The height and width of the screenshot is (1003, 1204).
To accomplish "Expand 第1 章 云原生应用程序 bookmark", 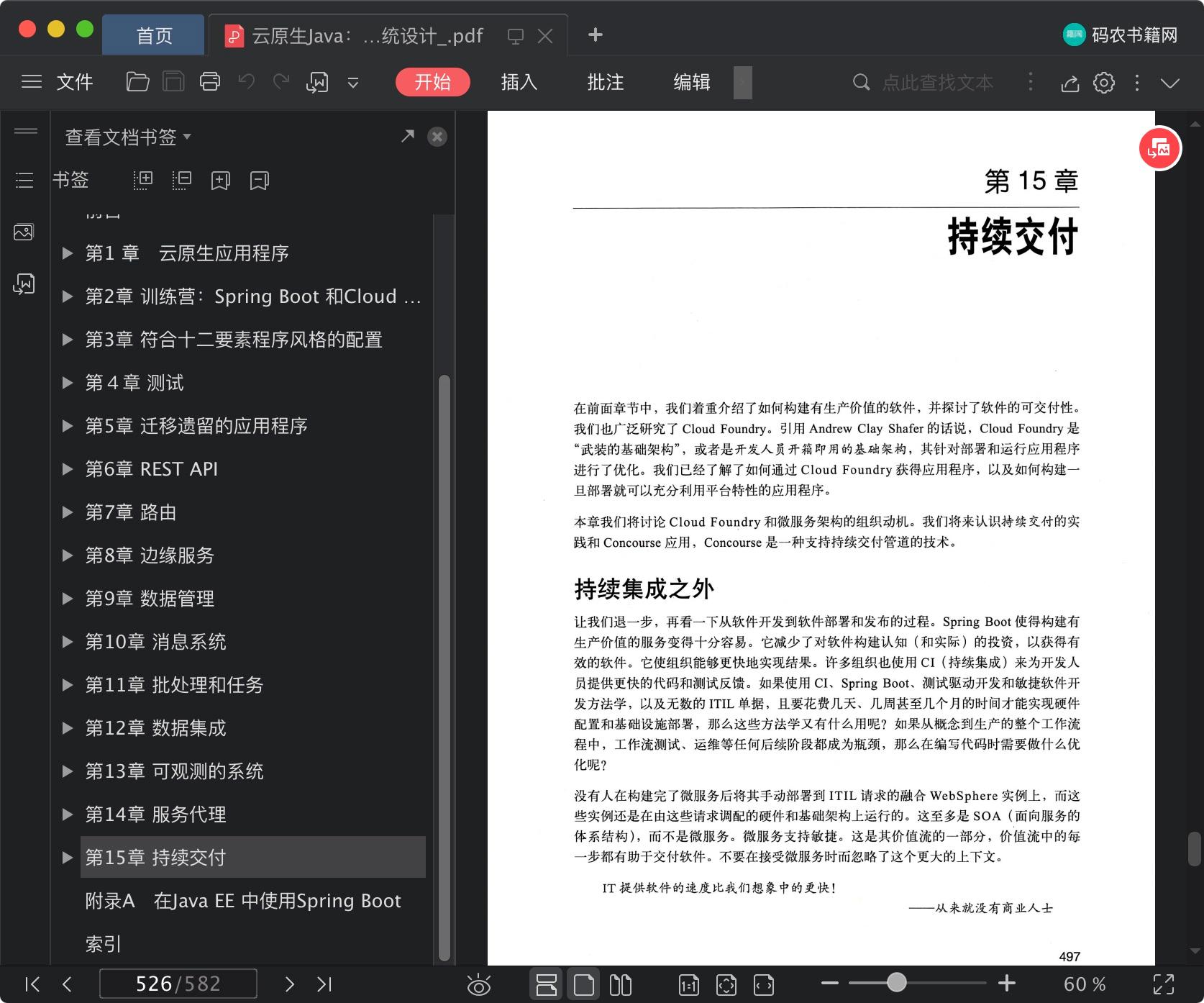I will pyautogui.click(x=68, y=253).
